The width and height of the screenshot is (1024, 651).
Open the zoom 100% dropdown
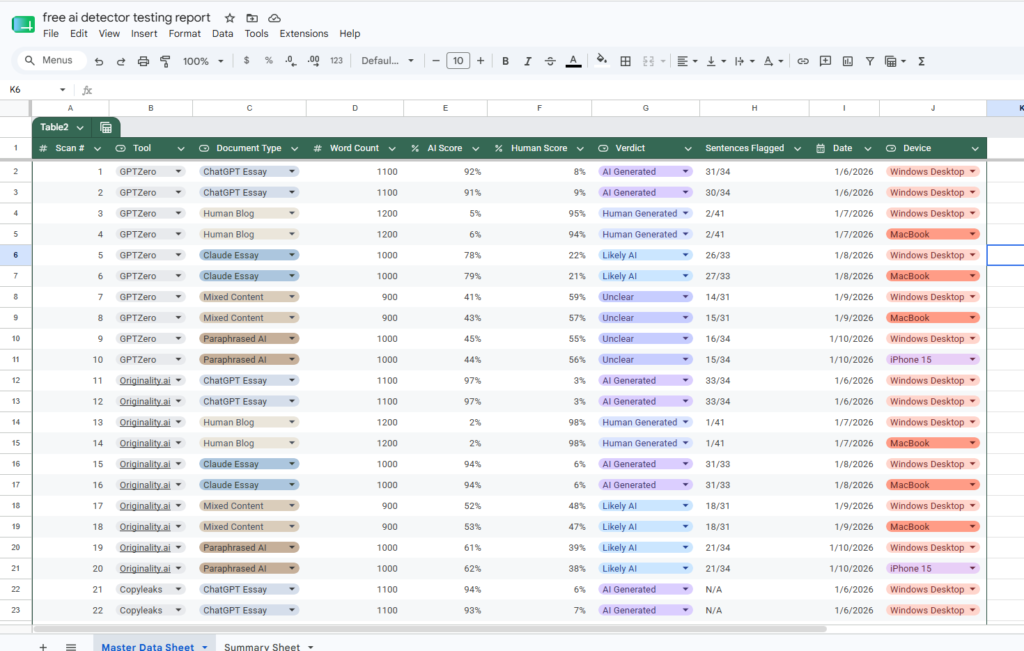coord(202,61)
